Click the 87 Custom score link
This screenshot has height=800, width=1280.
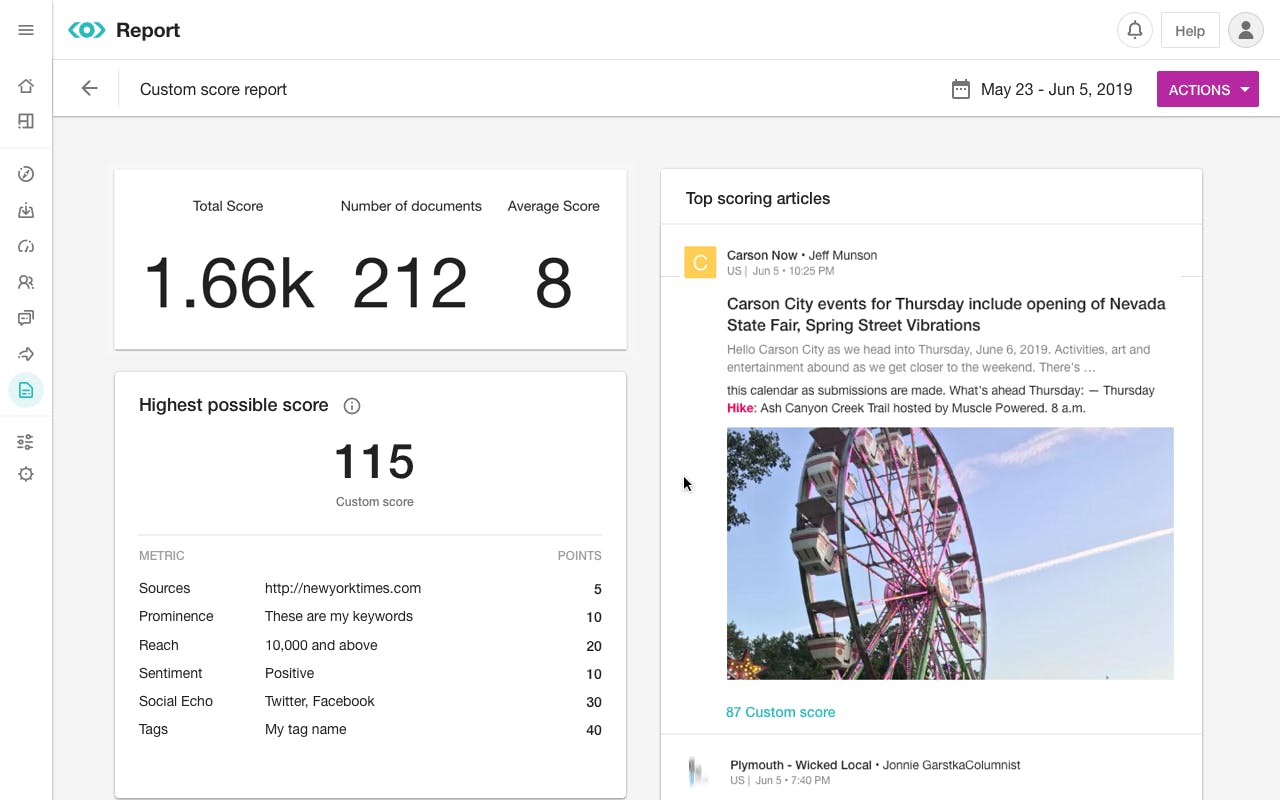click(780, 712)
